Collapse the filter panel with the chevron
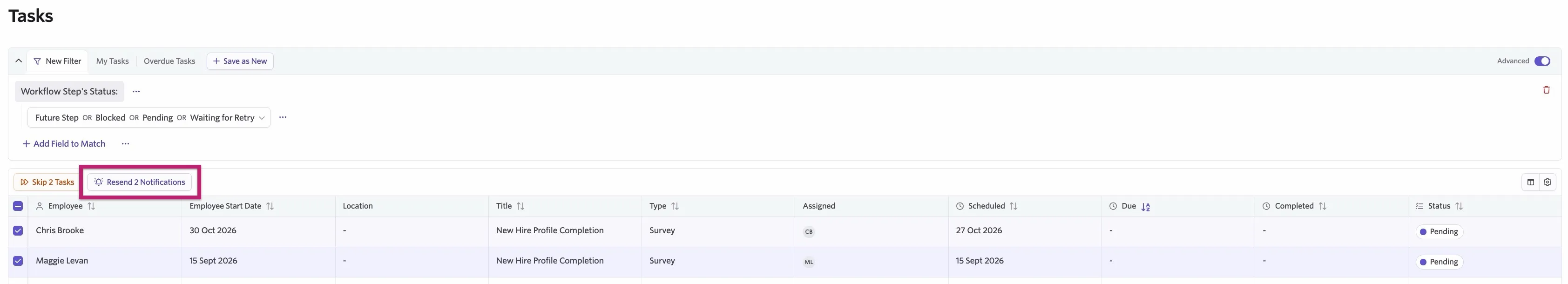 click(x=18, y=61)
